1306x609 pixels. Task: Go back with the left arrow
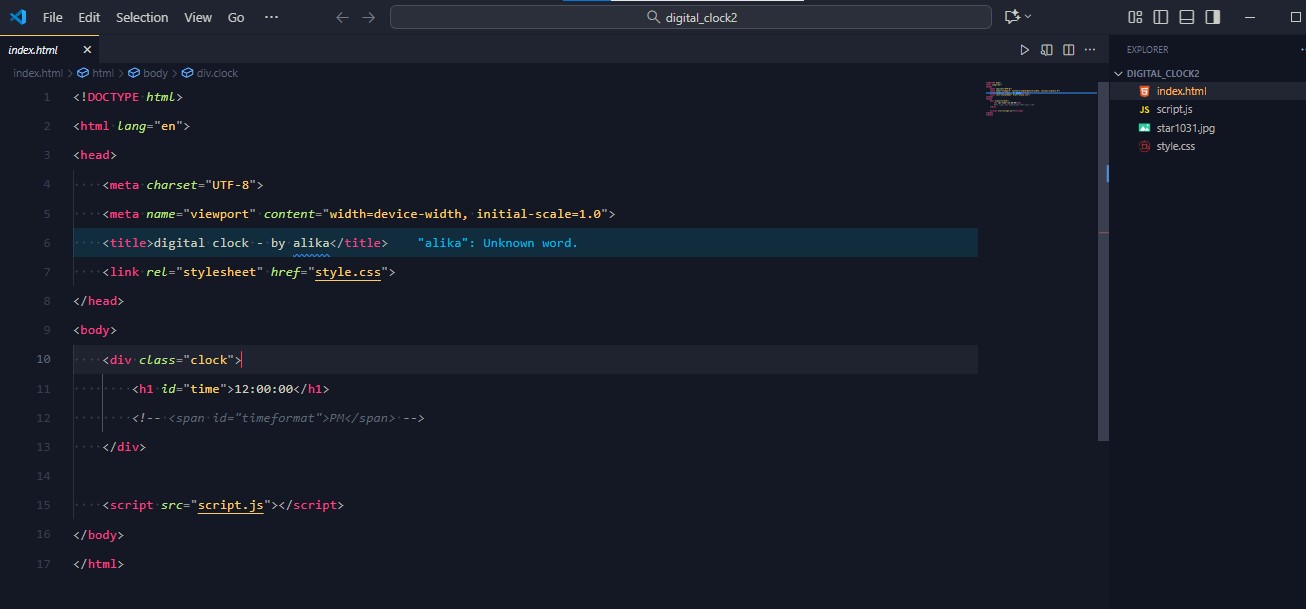click(x=343, y=17)
